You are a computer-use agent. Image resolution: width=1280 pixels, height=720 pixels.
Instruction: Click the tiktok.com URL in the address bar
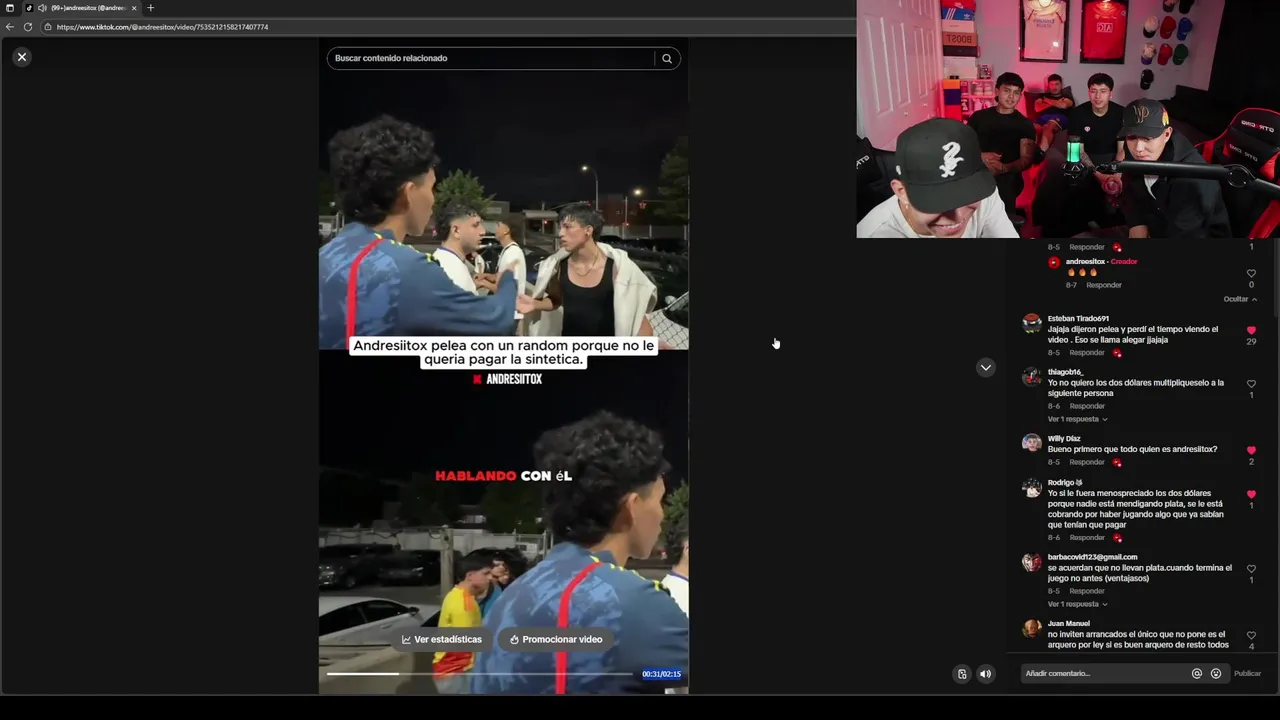point(162,27)
